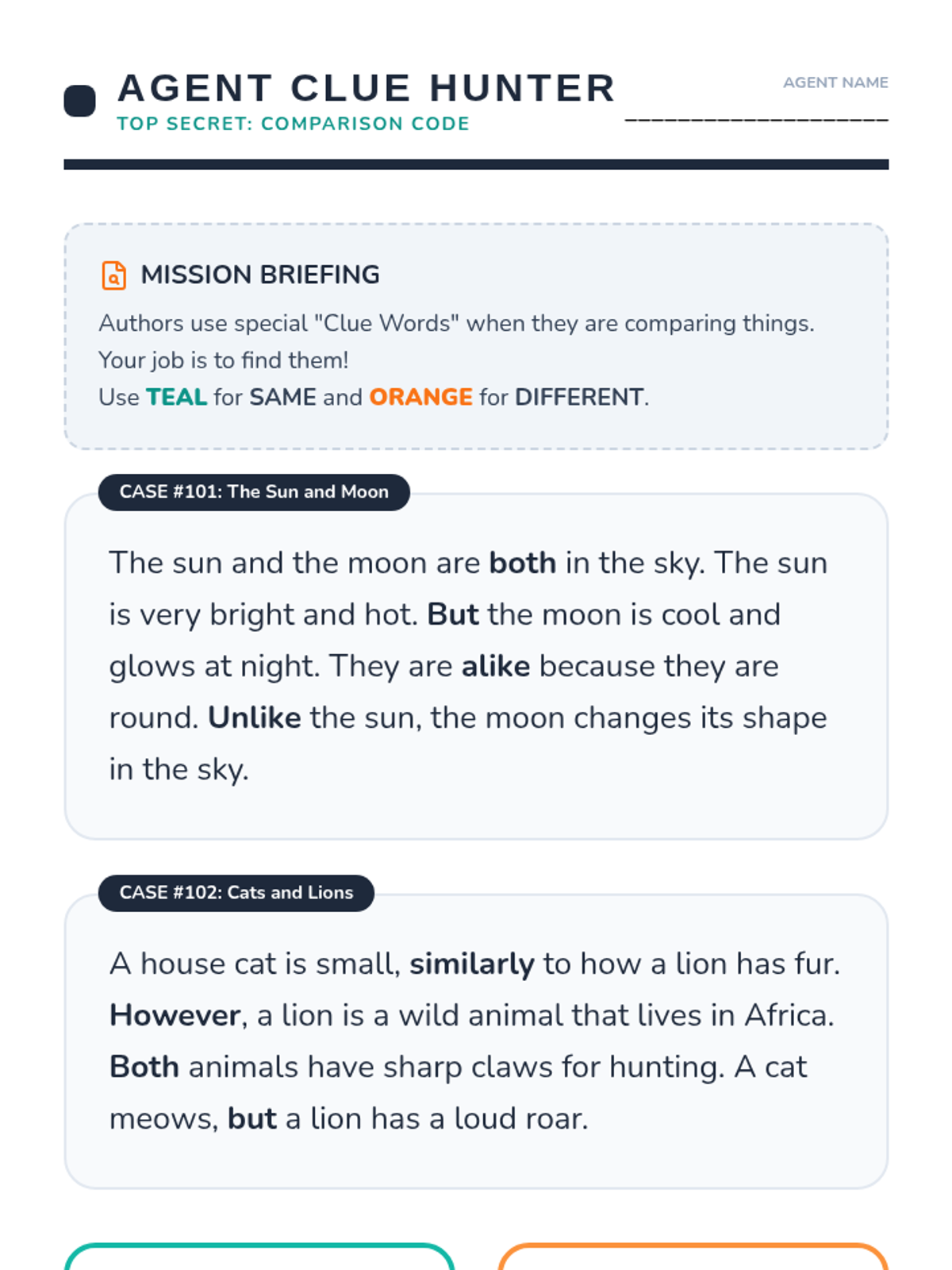This screenshot has height=1270, width=952.
Task: Select the CASE #102 Cats and Lions label
Action: click(x=236, y=893)
